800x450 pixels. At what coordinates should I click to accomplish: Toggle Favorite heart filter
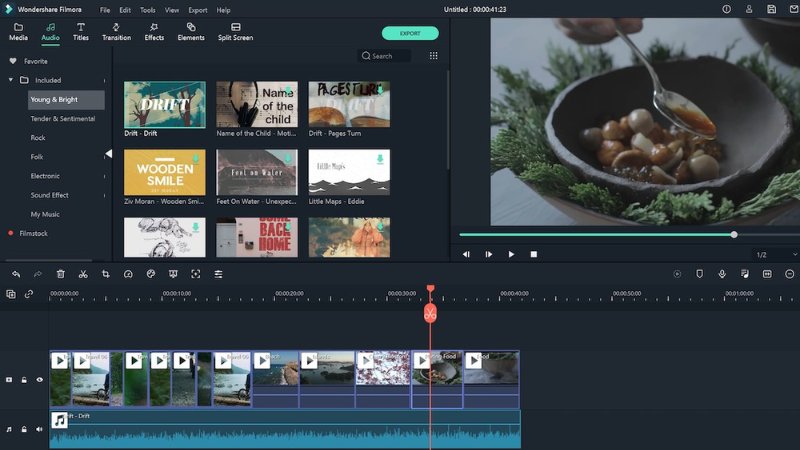(x=13, y=61)
